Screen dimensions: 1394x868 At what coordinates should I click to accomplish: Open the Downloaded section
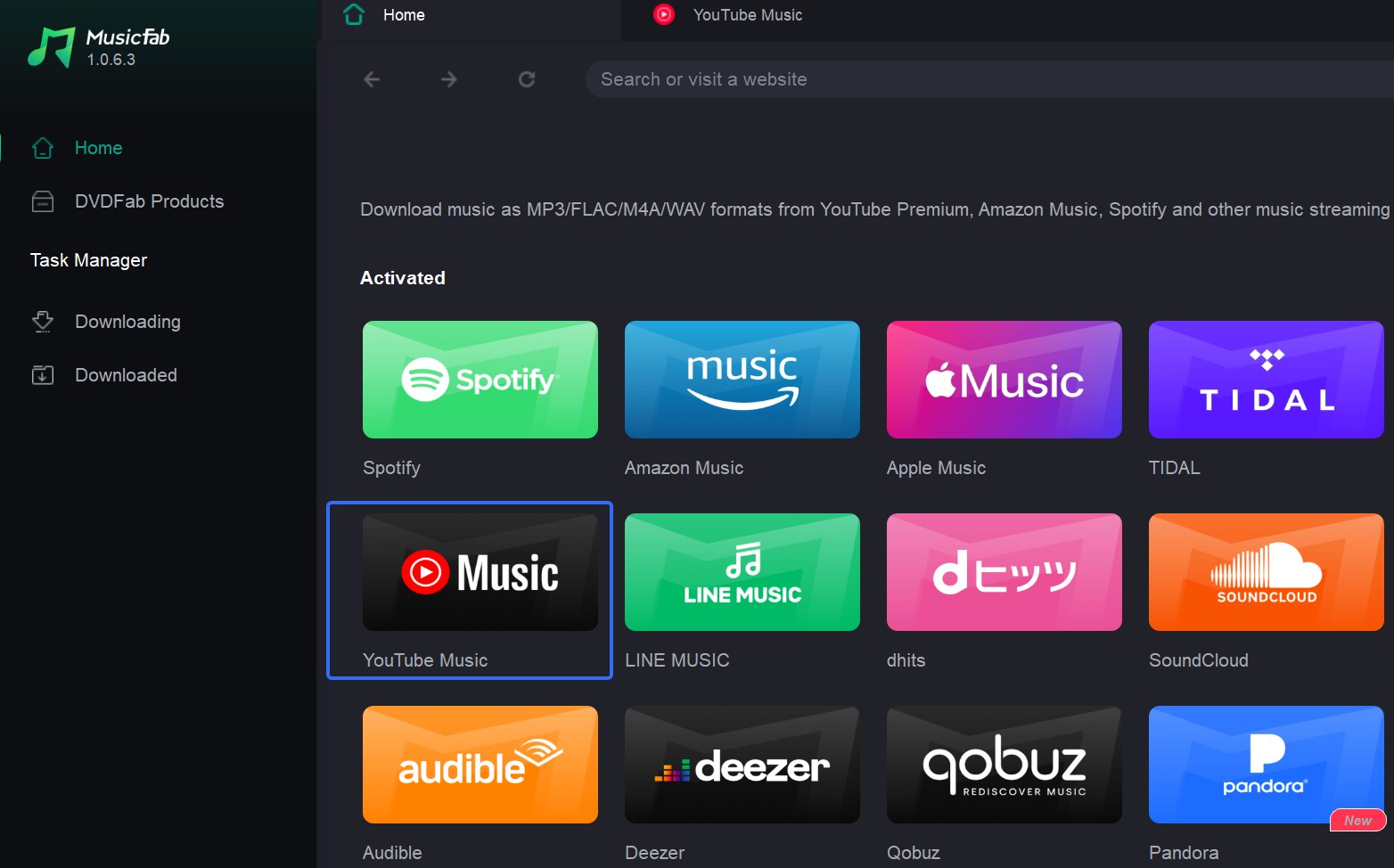tap(126, 375)
